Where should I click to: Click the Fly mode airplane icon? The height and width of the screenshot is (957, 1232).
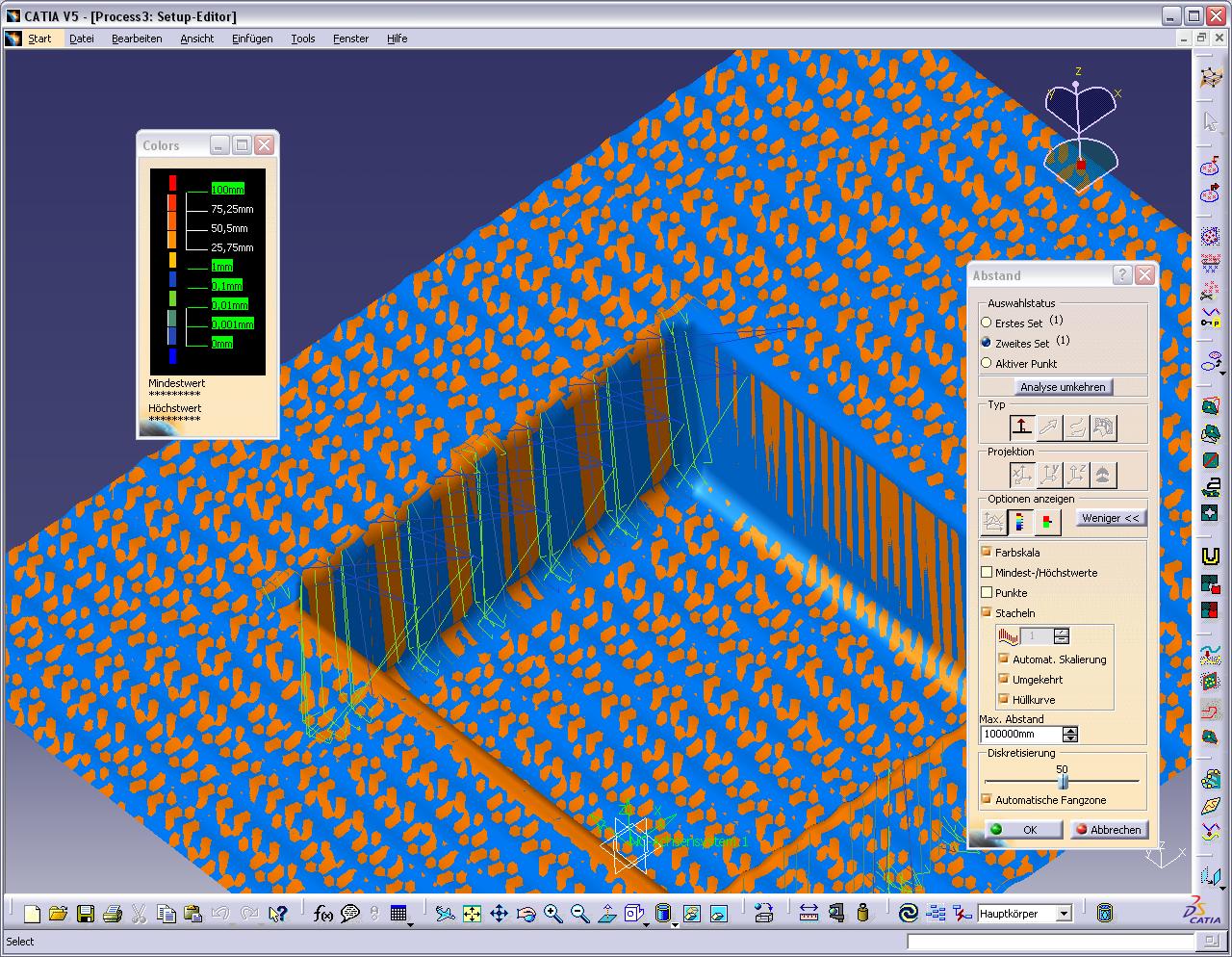click(444, 914)
